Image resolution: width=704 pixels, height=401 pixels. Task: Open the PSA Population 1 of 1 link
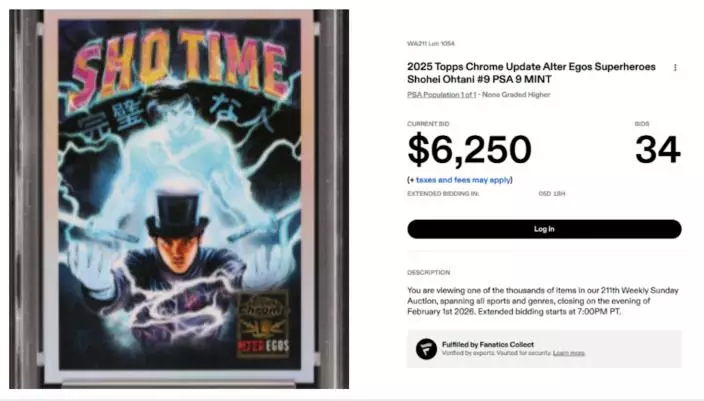[441, 95]
